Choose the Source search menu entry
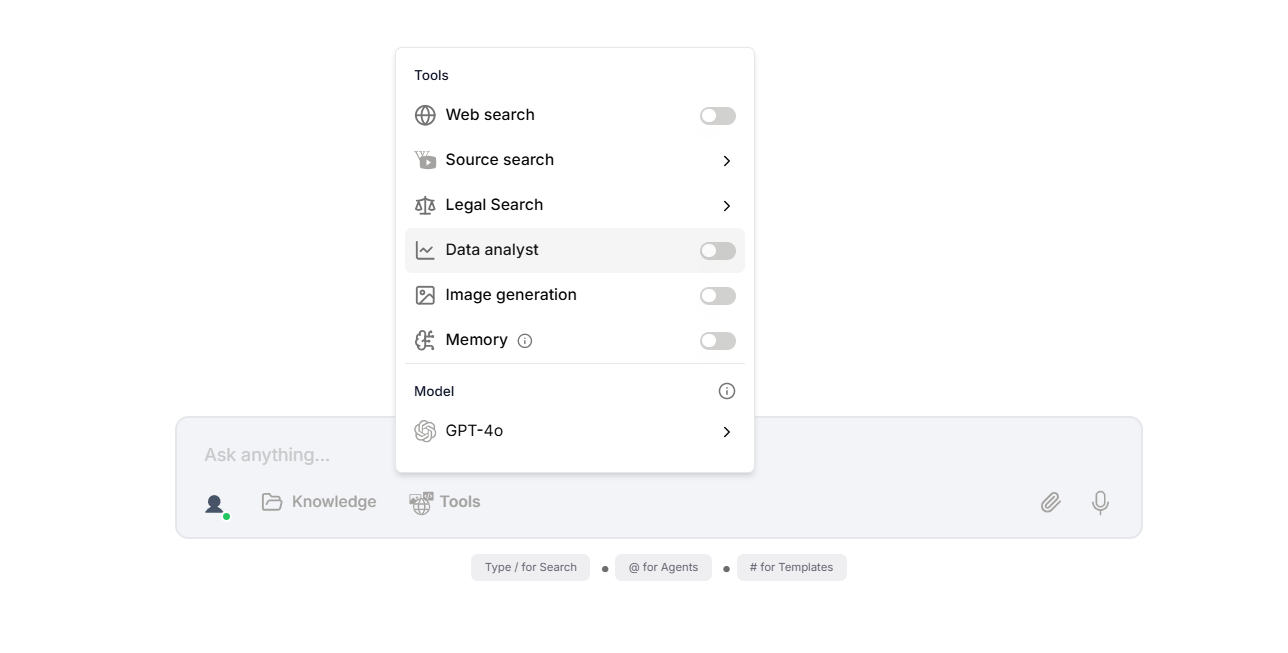Screen dimensions: 1288x653 point(575,160)
